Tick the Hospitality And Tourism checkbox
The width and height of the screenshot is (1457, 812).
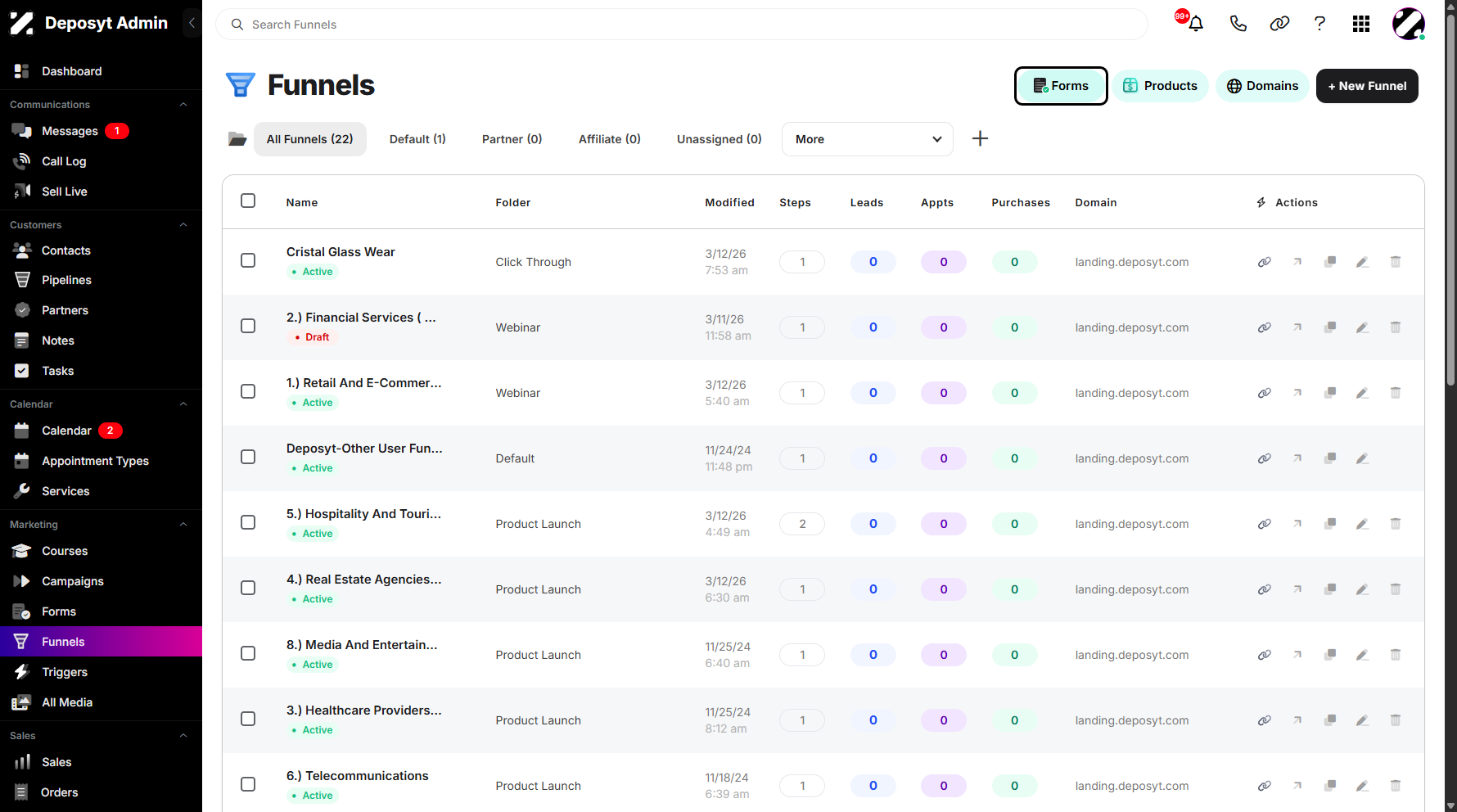point(248,522)
